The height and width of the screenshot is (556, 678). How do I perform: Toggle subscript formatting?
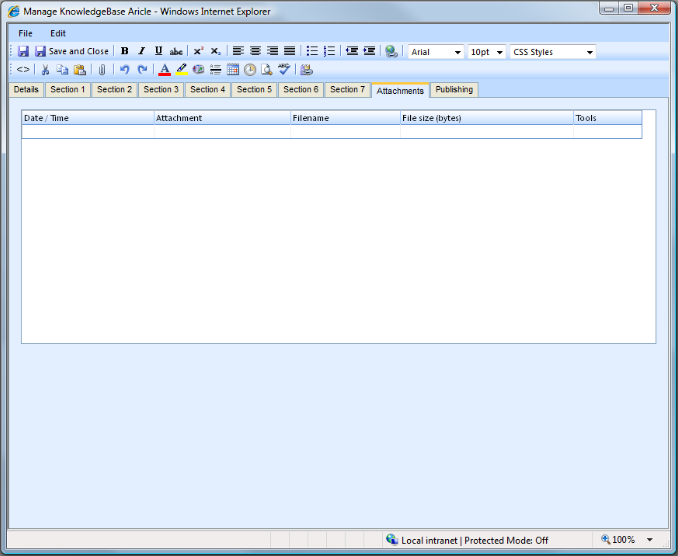[215, 51]
